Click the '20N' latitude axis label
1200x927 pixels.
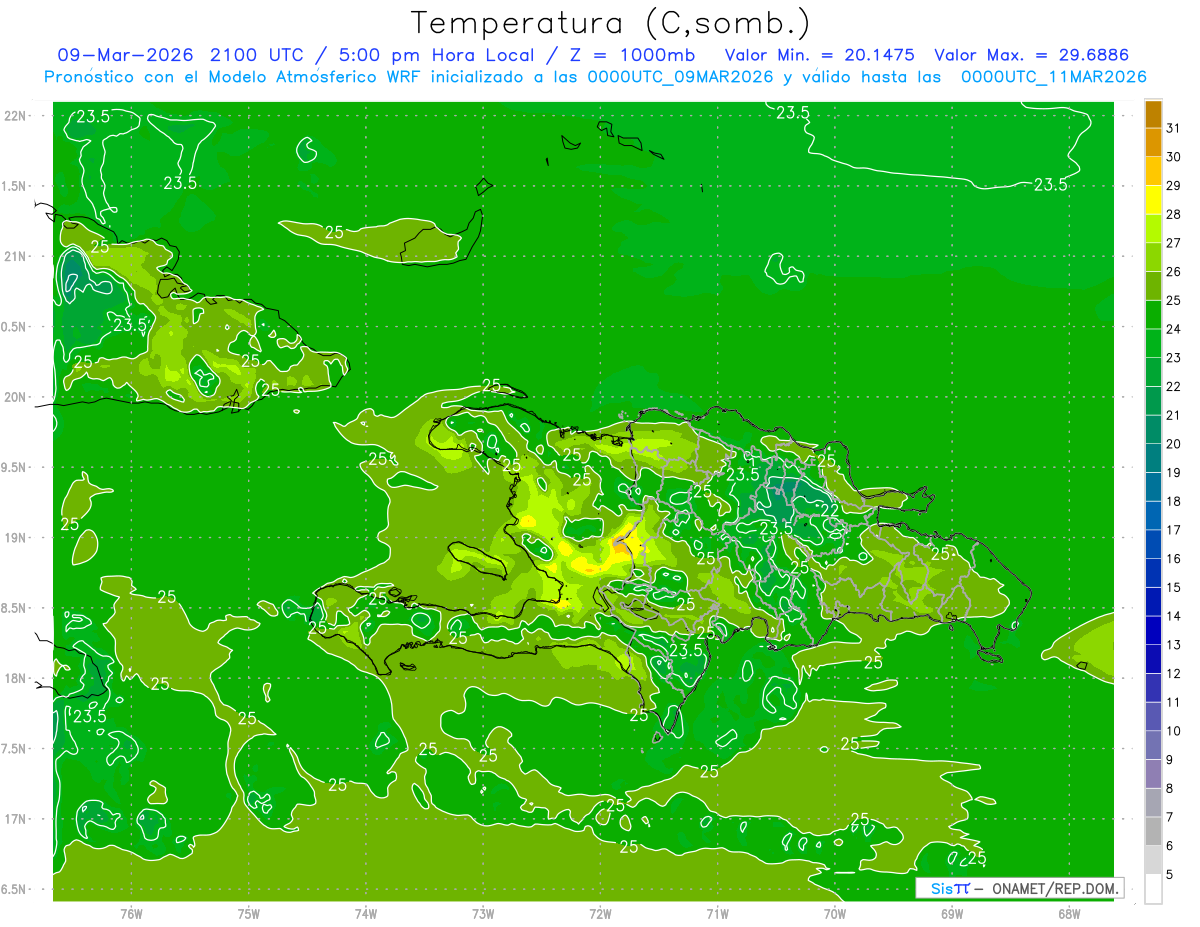click(15, 397)
